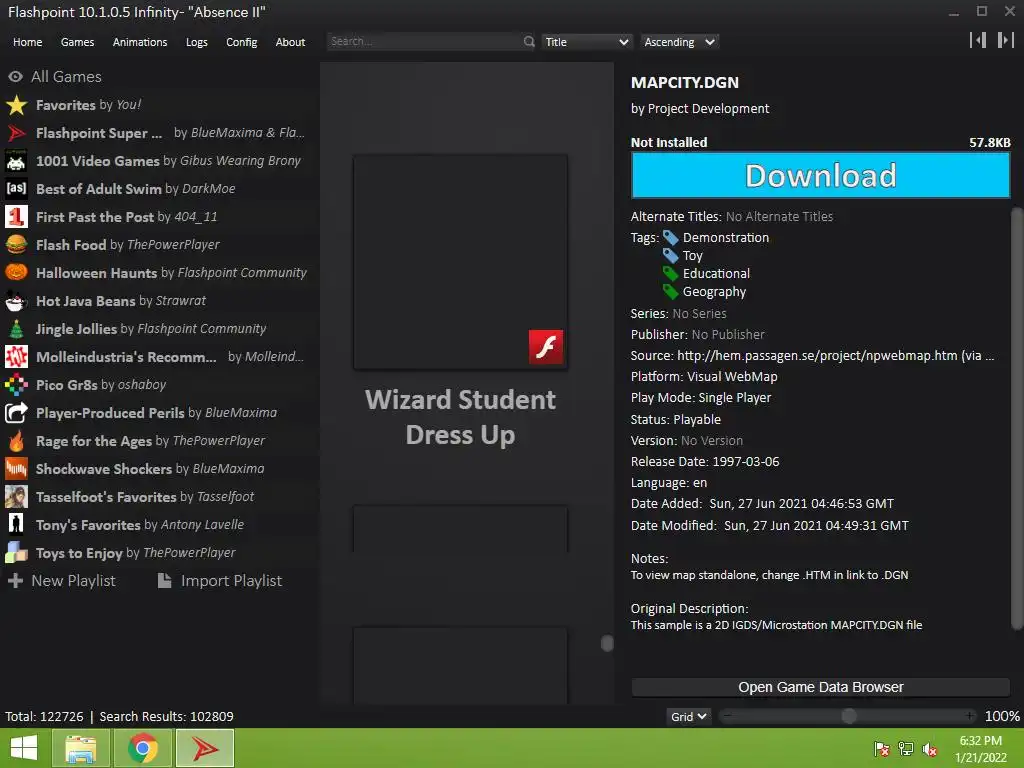Click the thumbnail zoom slider handle
The width and height of the screenshot is (1024, 768).
click(848, 716)
